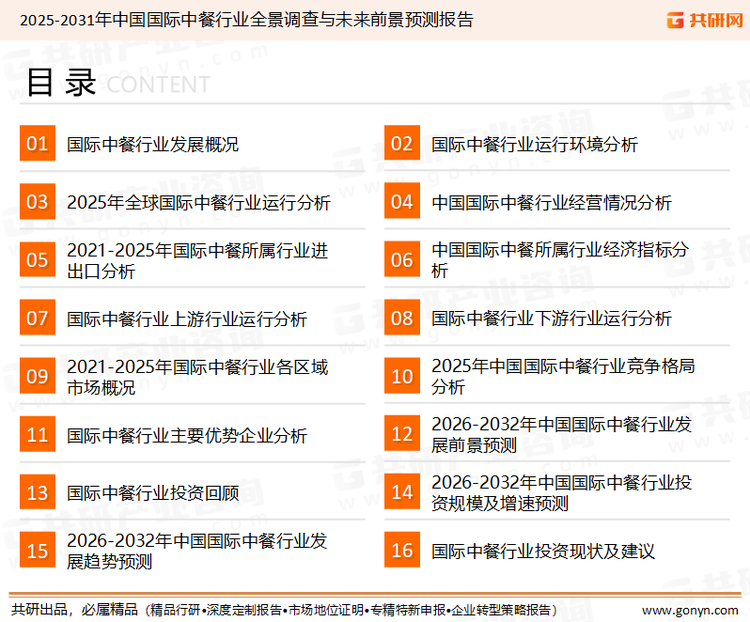The height and width of the screenshot is (622, 750).
Task: Select chapter 2026-2032年中国国际中餐行业投资规模及增速预测
Action: coord(562,493)
